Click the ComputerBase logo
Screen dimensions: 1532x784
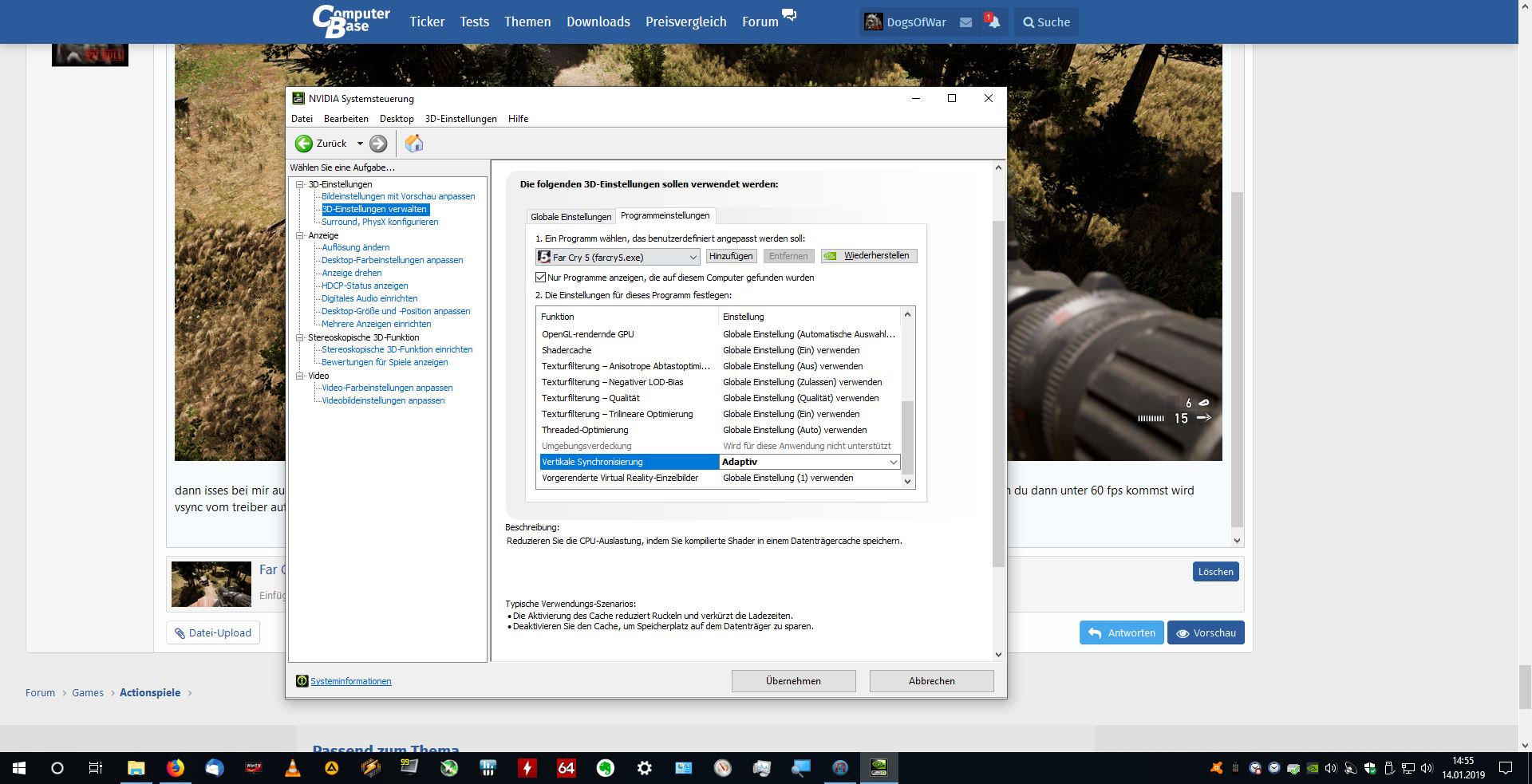pyautogui.click(x=351, y=22)
